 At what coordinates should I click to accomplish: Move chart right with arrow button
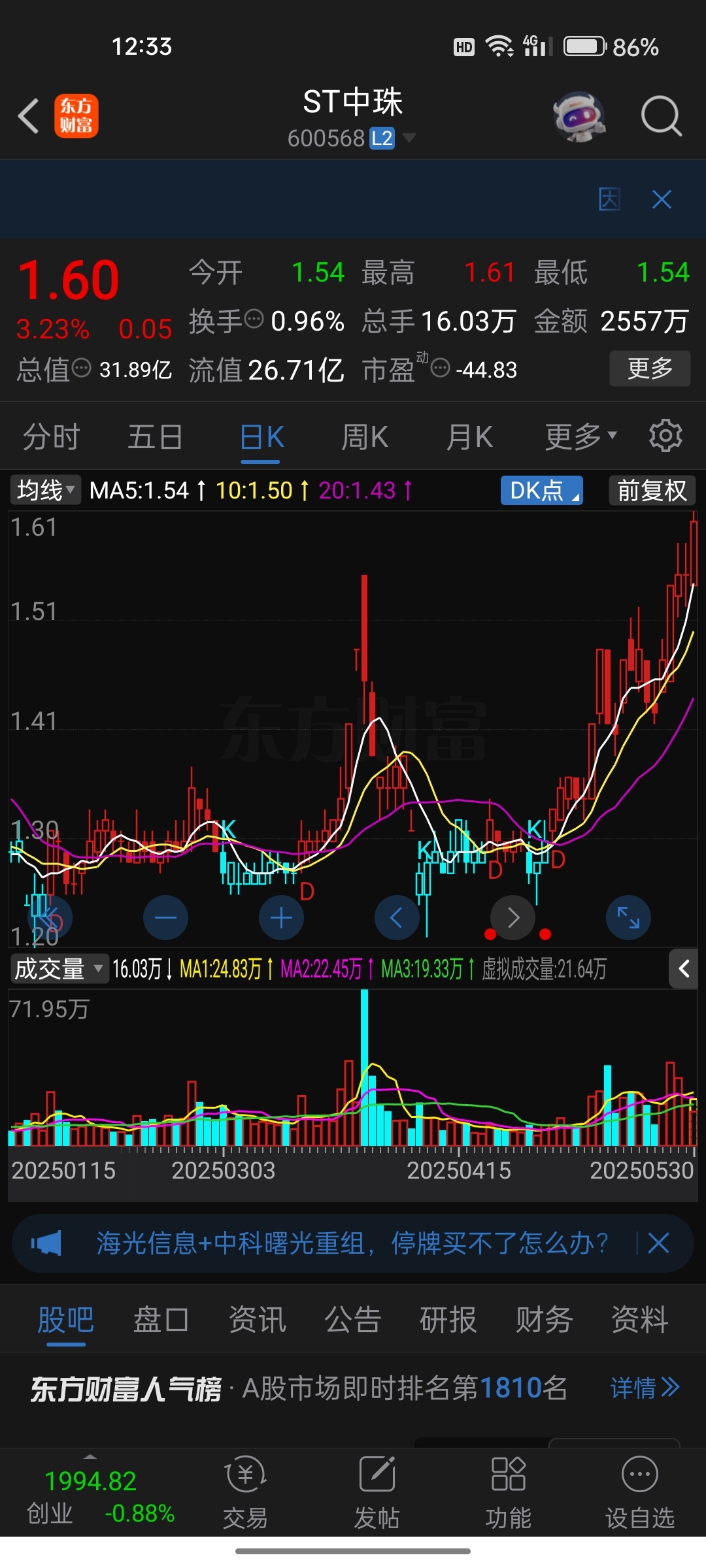513,917
